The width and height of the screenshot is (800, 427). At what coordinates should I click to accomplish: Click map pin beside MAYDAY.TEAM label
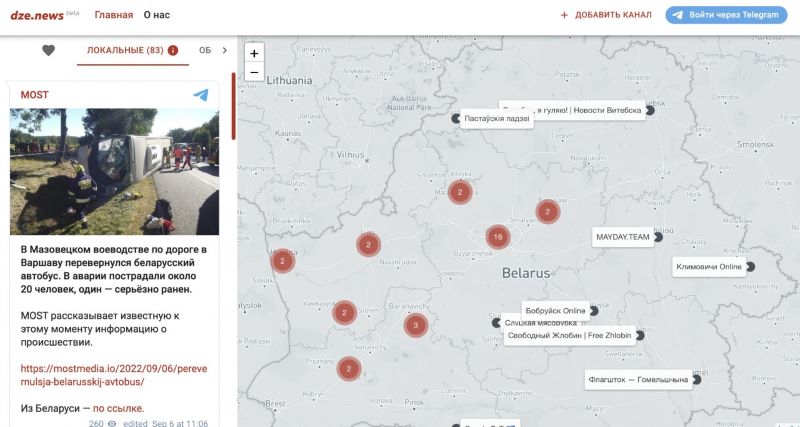(660, 237)
